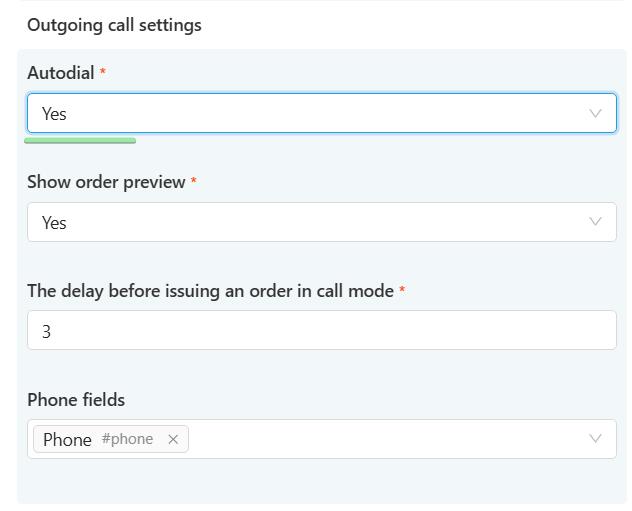
Task: Click the green bar under Autodial
Action: point(80,141)
